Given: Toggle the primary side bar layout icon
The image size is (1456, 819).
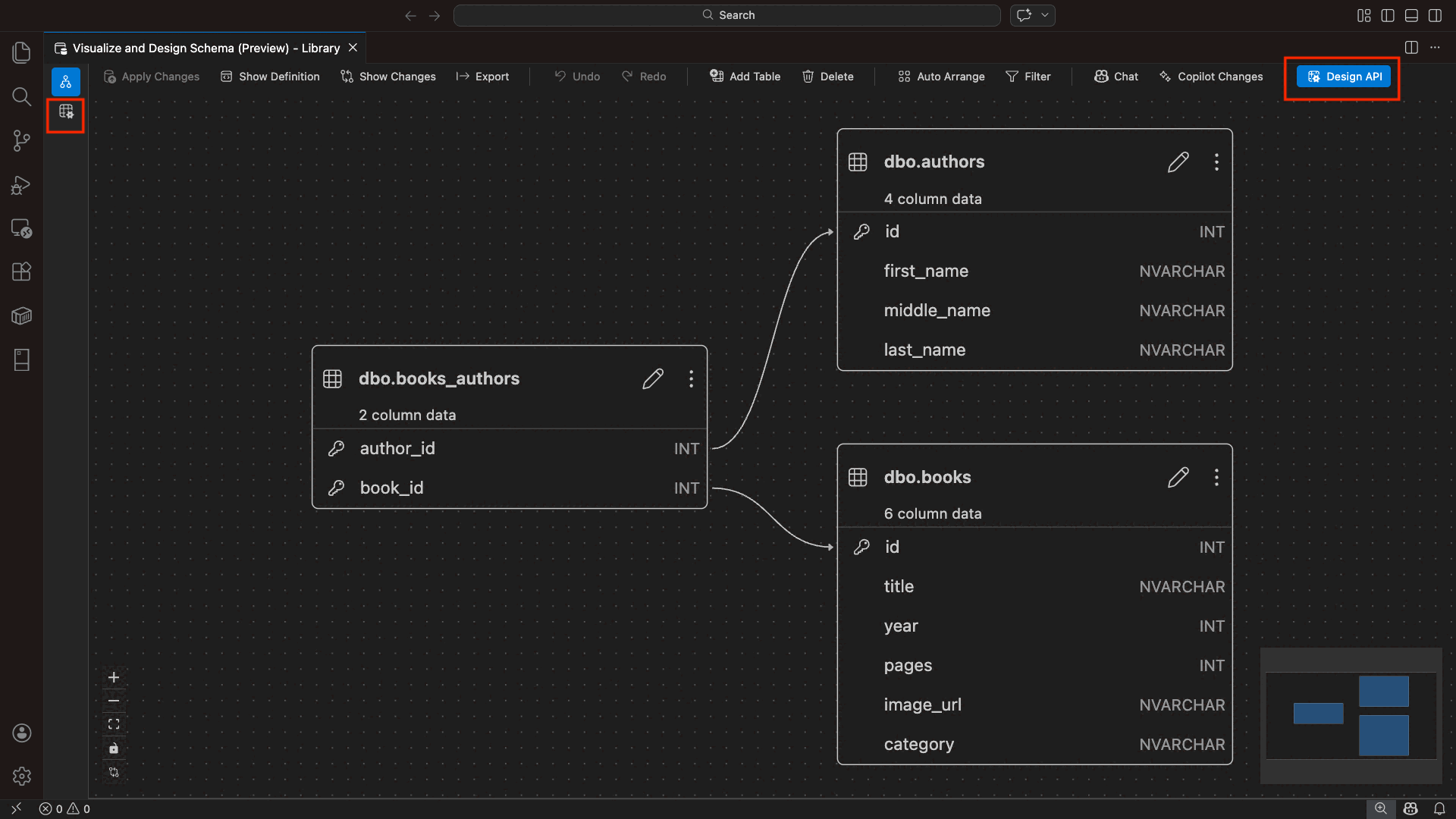Looking at the screenshot, I should pyautogui.click(x=1388, y=15).
